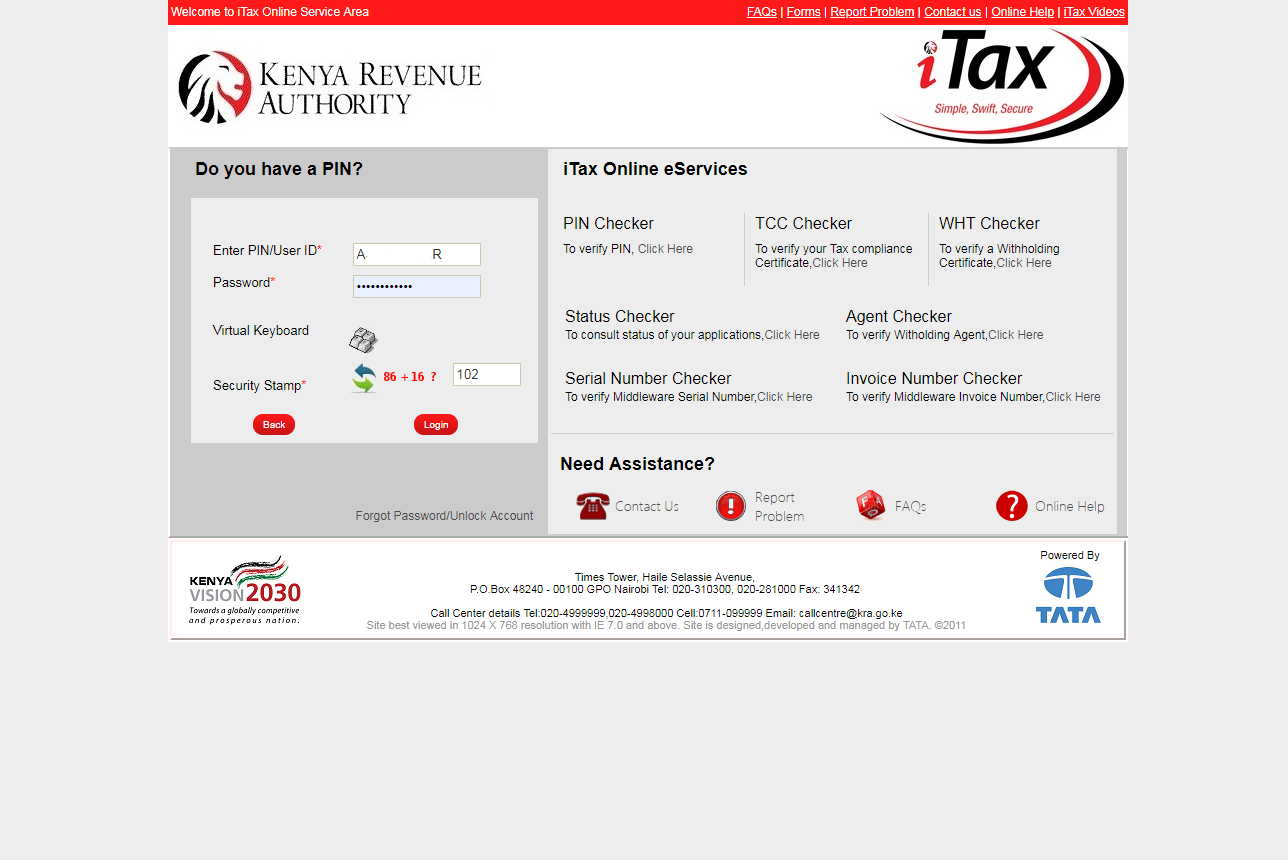Open Contact us link in top bar
This screenshot has height=860, width=1288.
(x=952, y=12)
